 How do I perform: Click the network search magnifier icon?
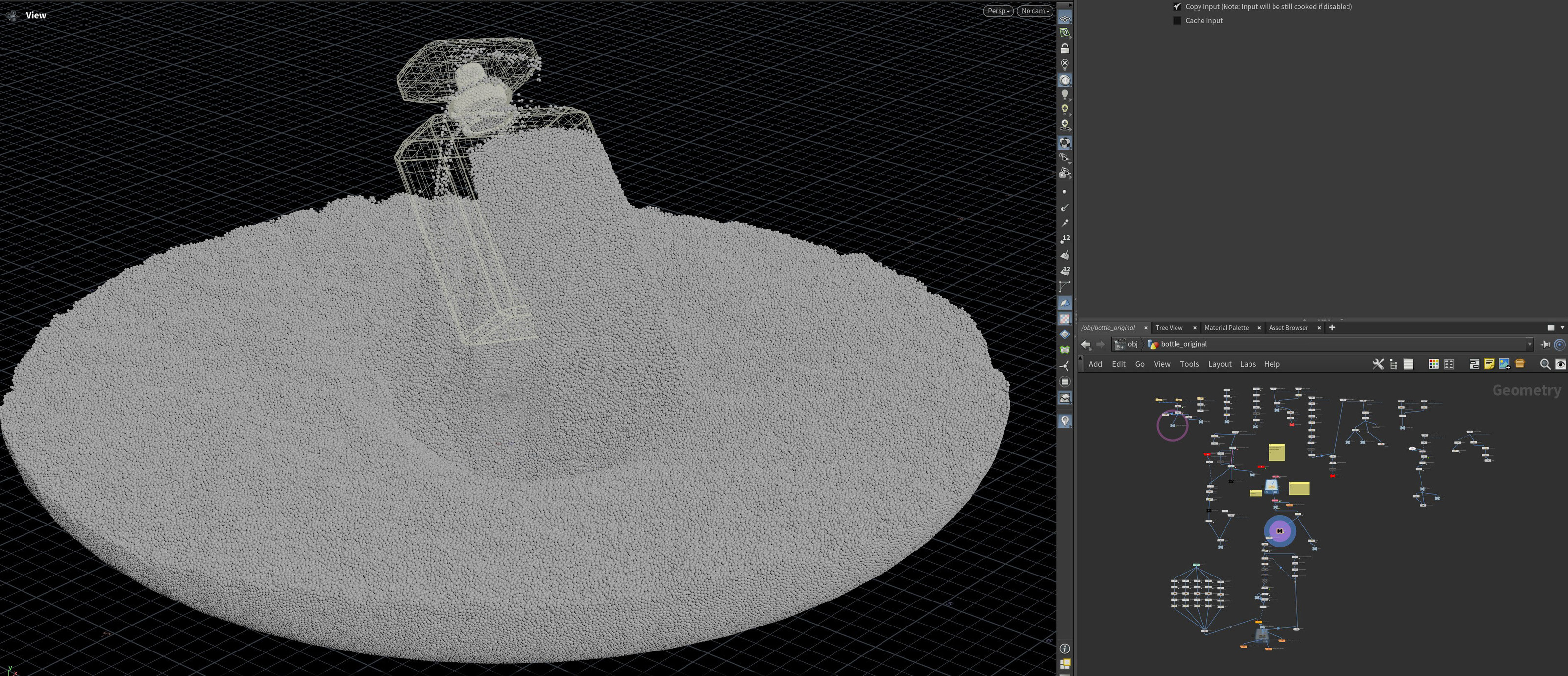tap(1544, 364)
